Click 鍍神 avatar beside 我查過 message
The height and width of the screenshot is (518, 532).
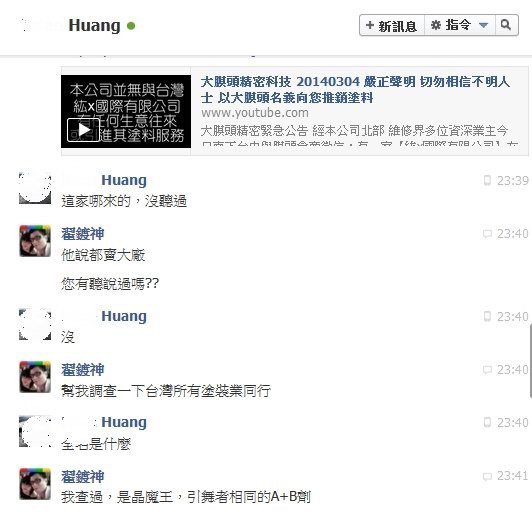35,484
